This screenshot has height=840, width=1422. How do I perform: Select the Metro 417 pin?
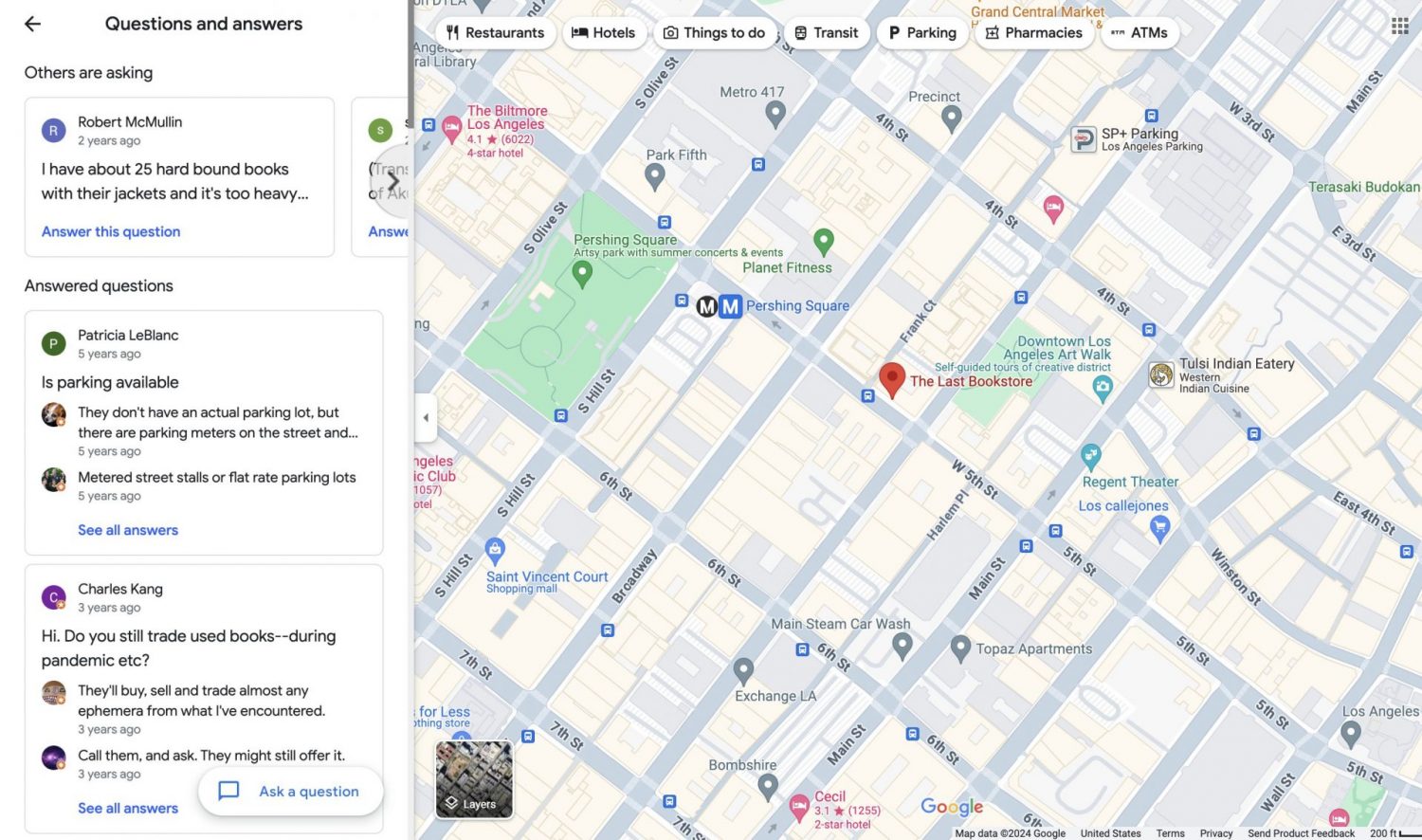(775, 115)
